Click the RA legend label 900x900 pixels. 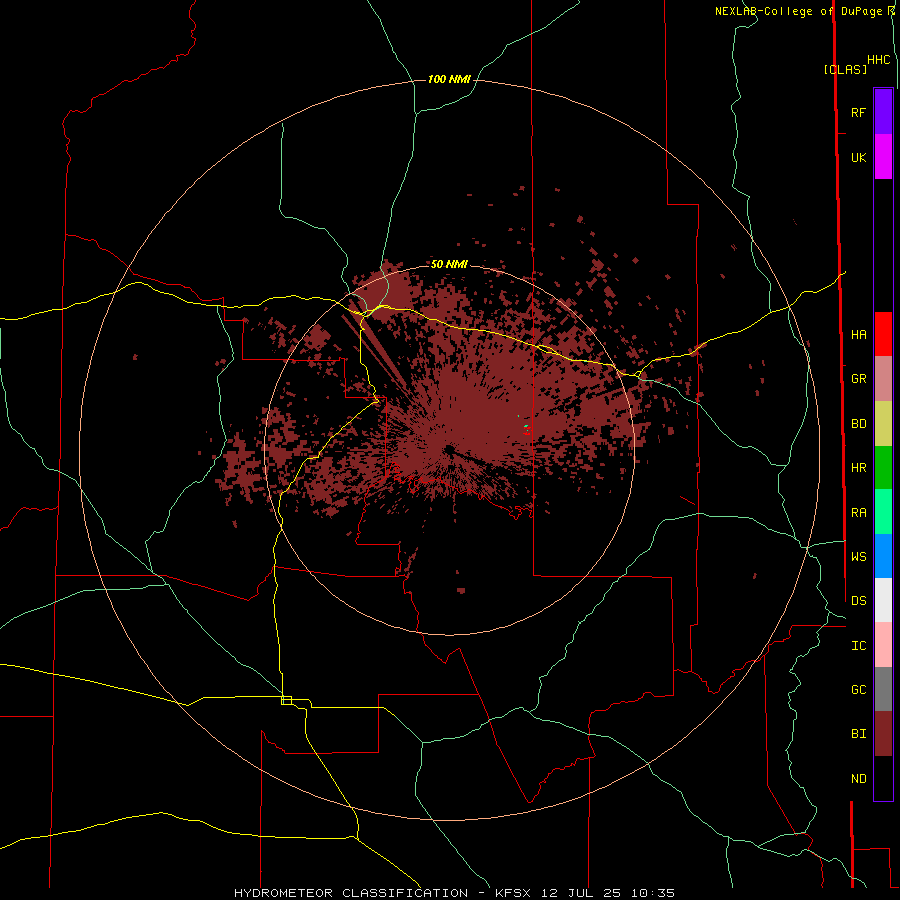pyautogui.click(x=858, y=513)
